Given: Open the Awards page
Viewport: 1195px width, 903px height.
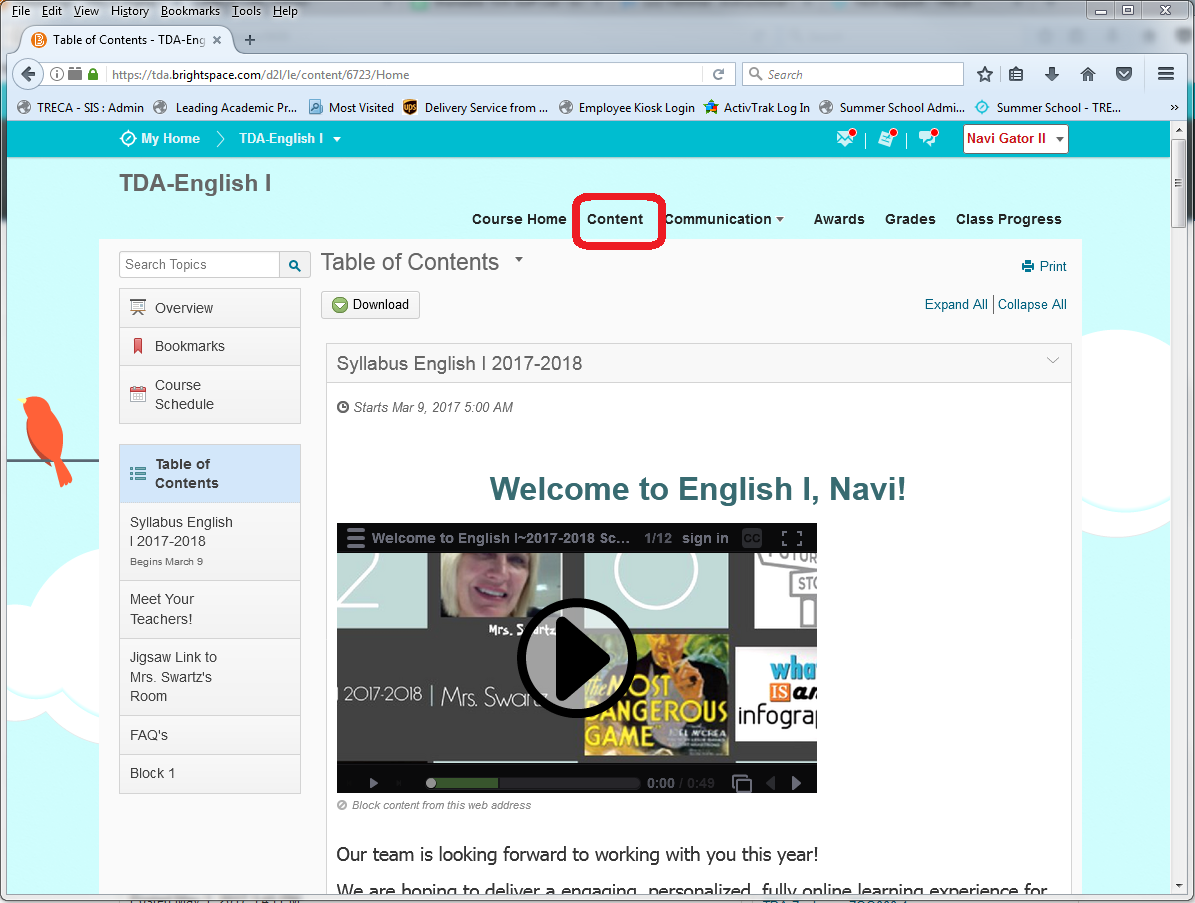Looking at the screenshot, I should pyautogui.click(x=838, y=219).
